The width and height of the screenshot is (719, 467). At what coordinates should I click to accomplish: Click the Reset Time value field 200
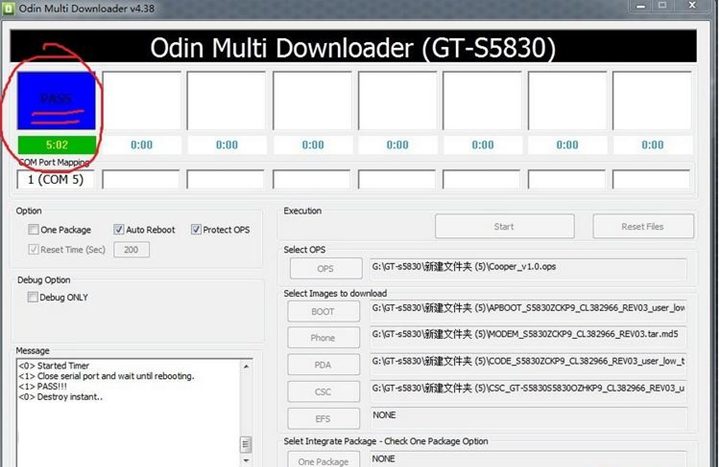pos(132,250)
